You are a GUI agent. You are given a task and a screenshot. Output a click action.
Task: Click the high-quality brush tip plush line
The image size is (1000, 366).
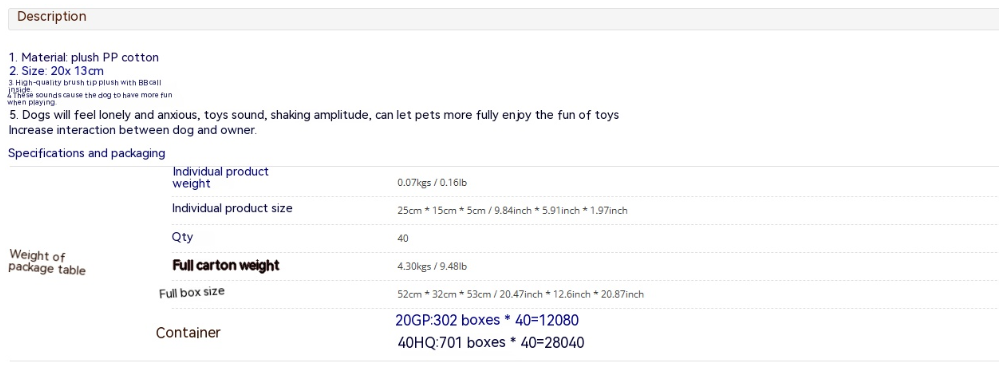(90, 86)
